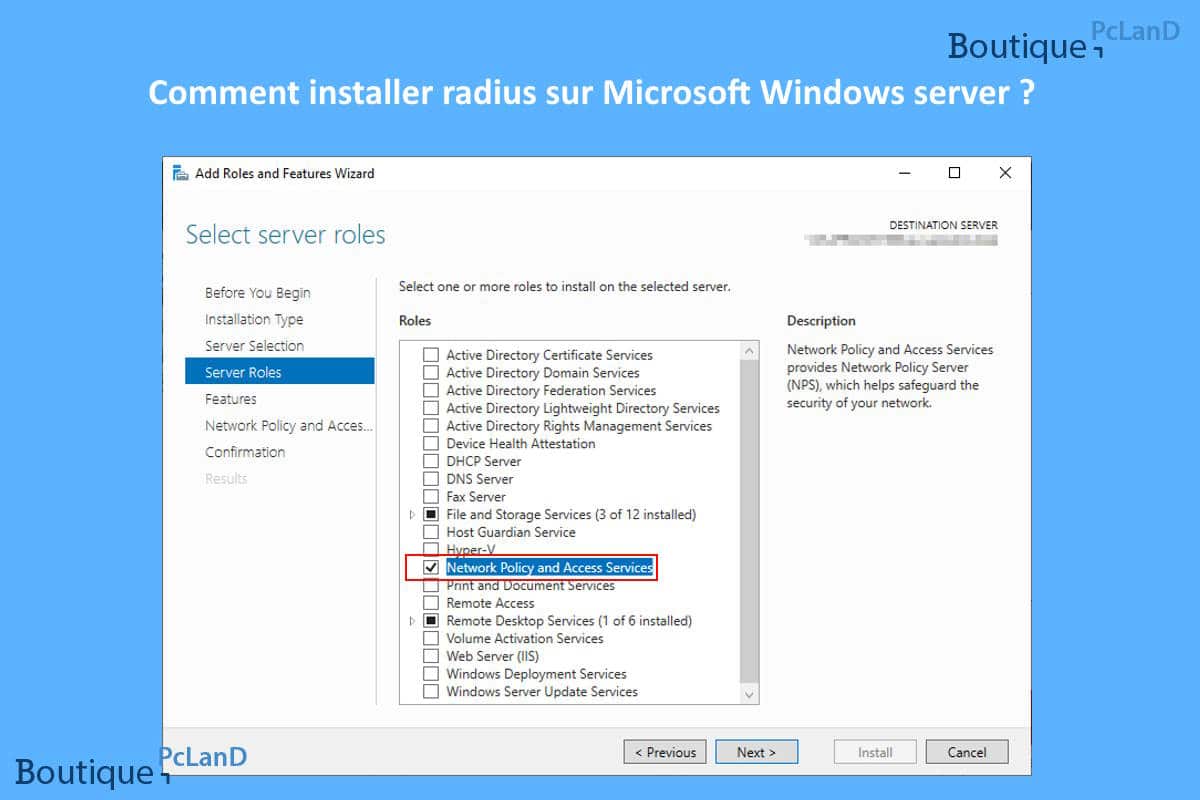The height and width of the screenshot is (800, 1200).
Task: Check Print and Document Services
Action: click(x=431, y=585)
